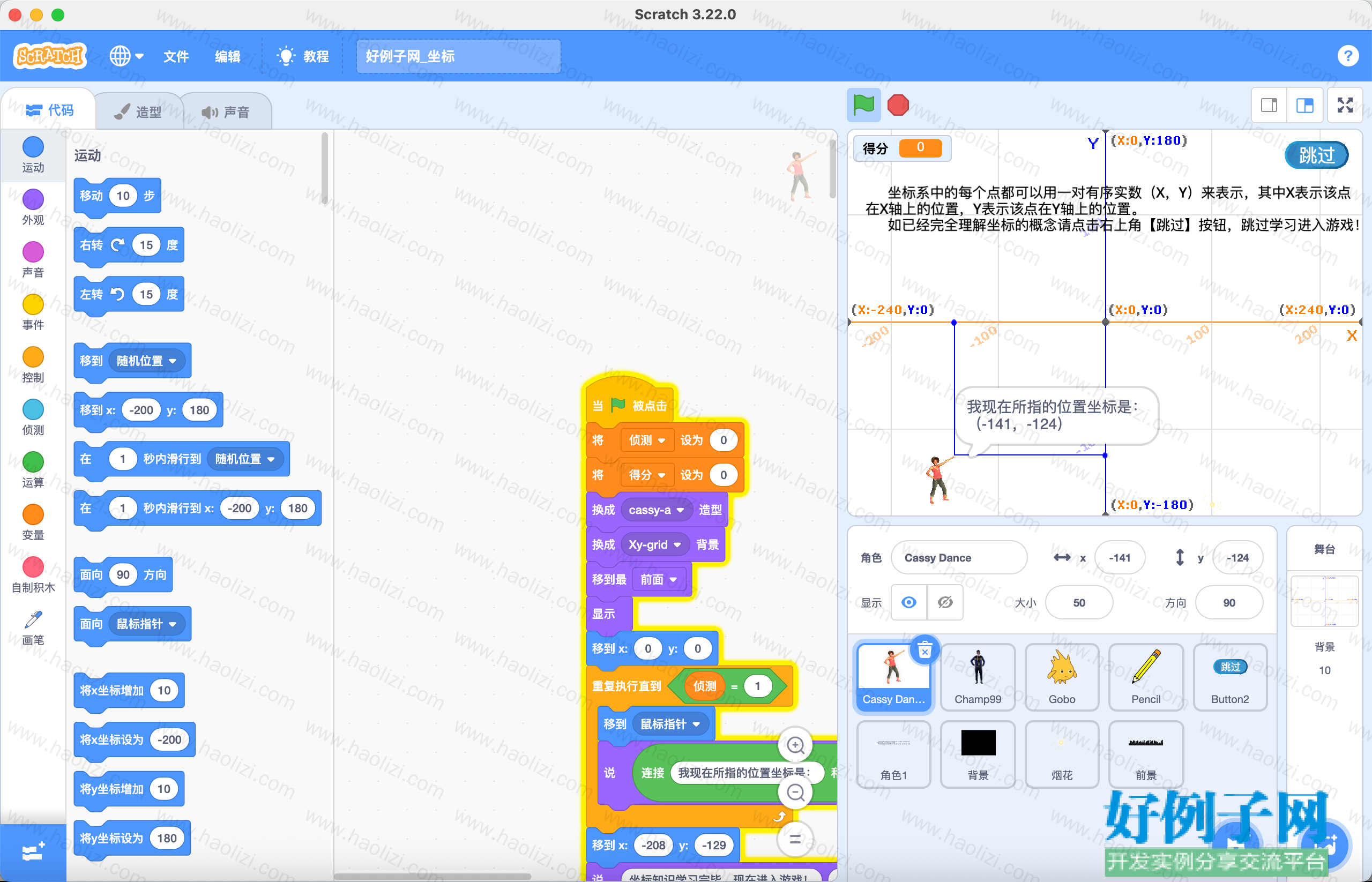Viewport: 1372px width, 882px height.
Task: Switch to the 造型 costumes tab
Action: click(138, 111)
